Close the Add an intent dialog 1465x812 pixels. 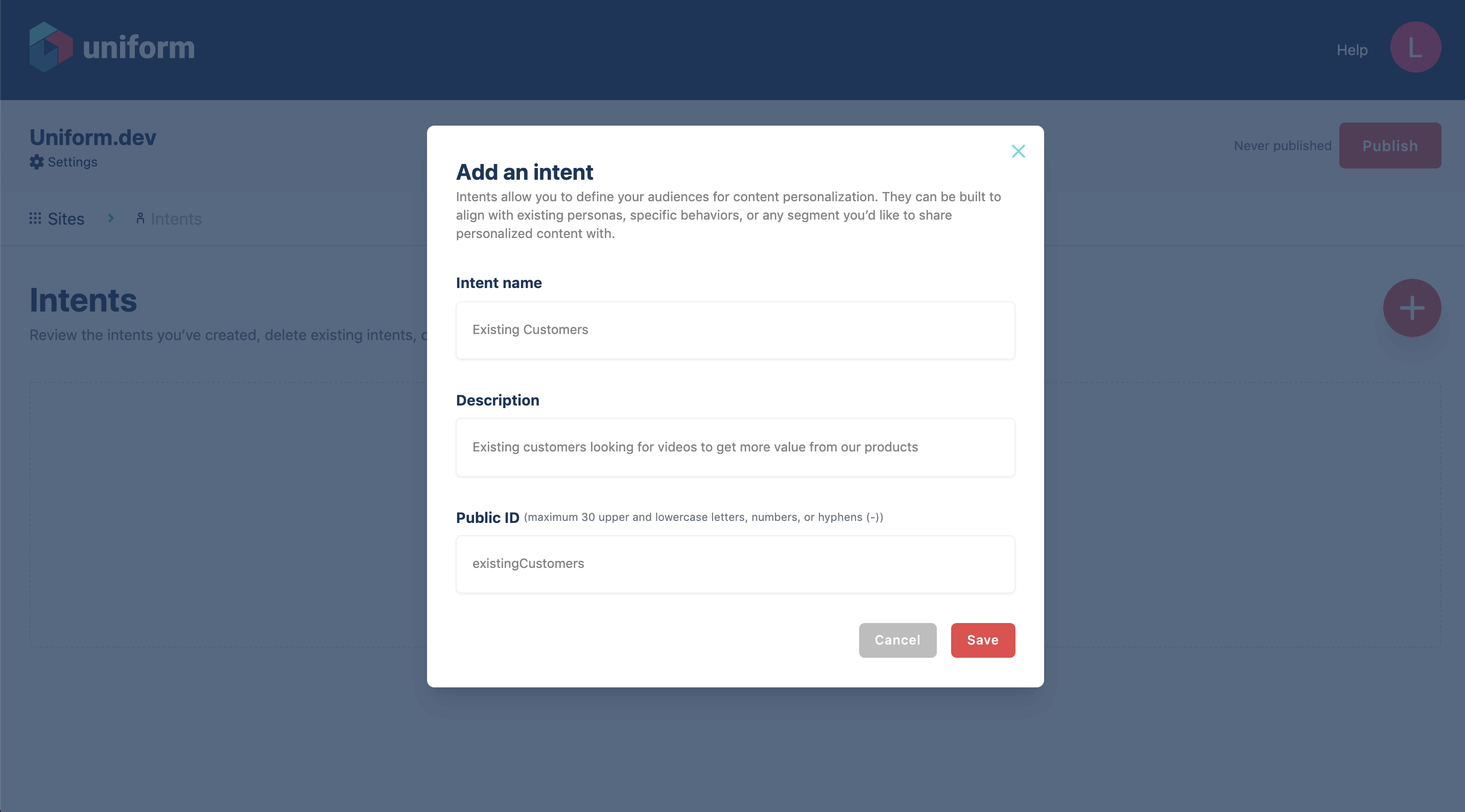coord(1018,151)
